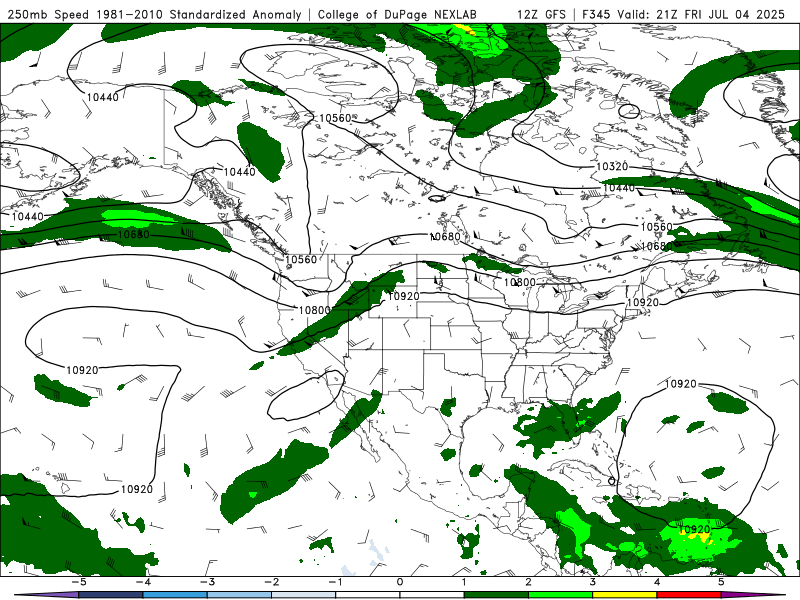Viewport: 800px width, 600px height.
Task: Click the 'College of DuPage NEXLAB' text
Action: (397, 14)
